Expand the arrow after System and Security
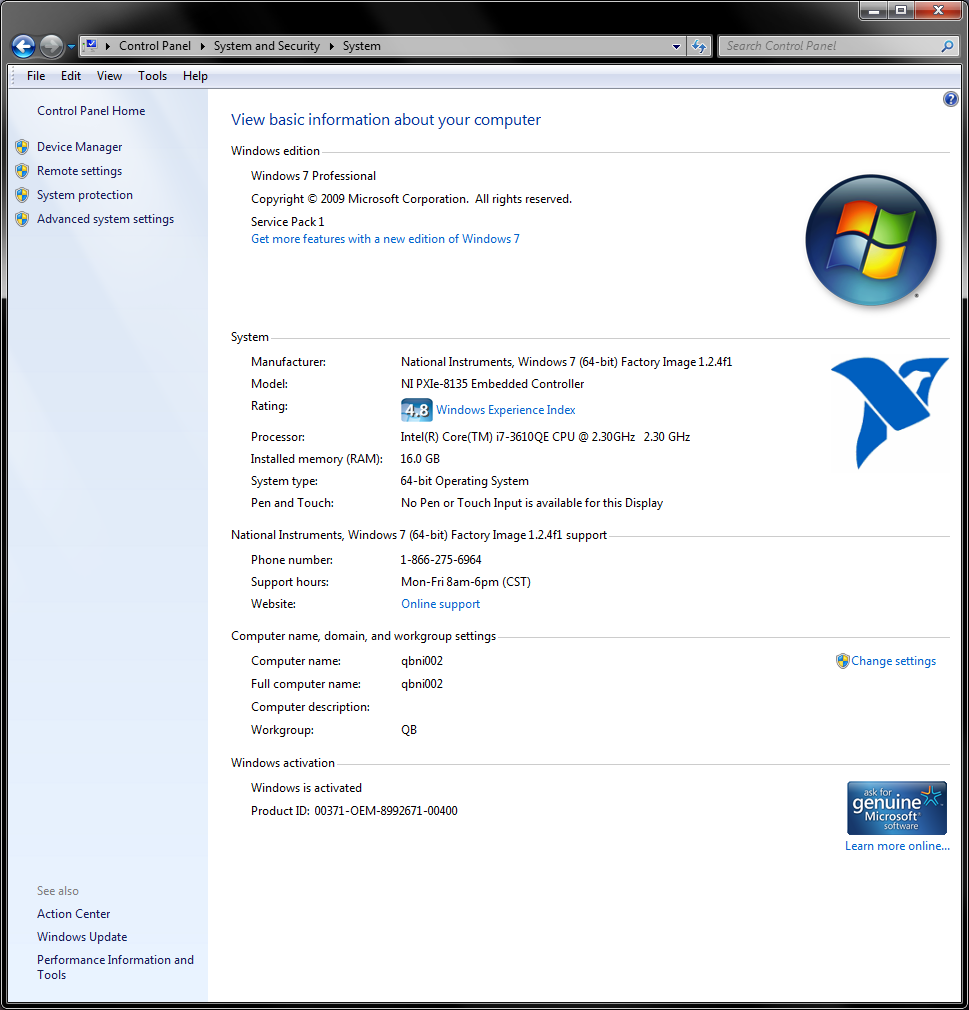This screenshot has height=1010, width=969. click(331, 46)
